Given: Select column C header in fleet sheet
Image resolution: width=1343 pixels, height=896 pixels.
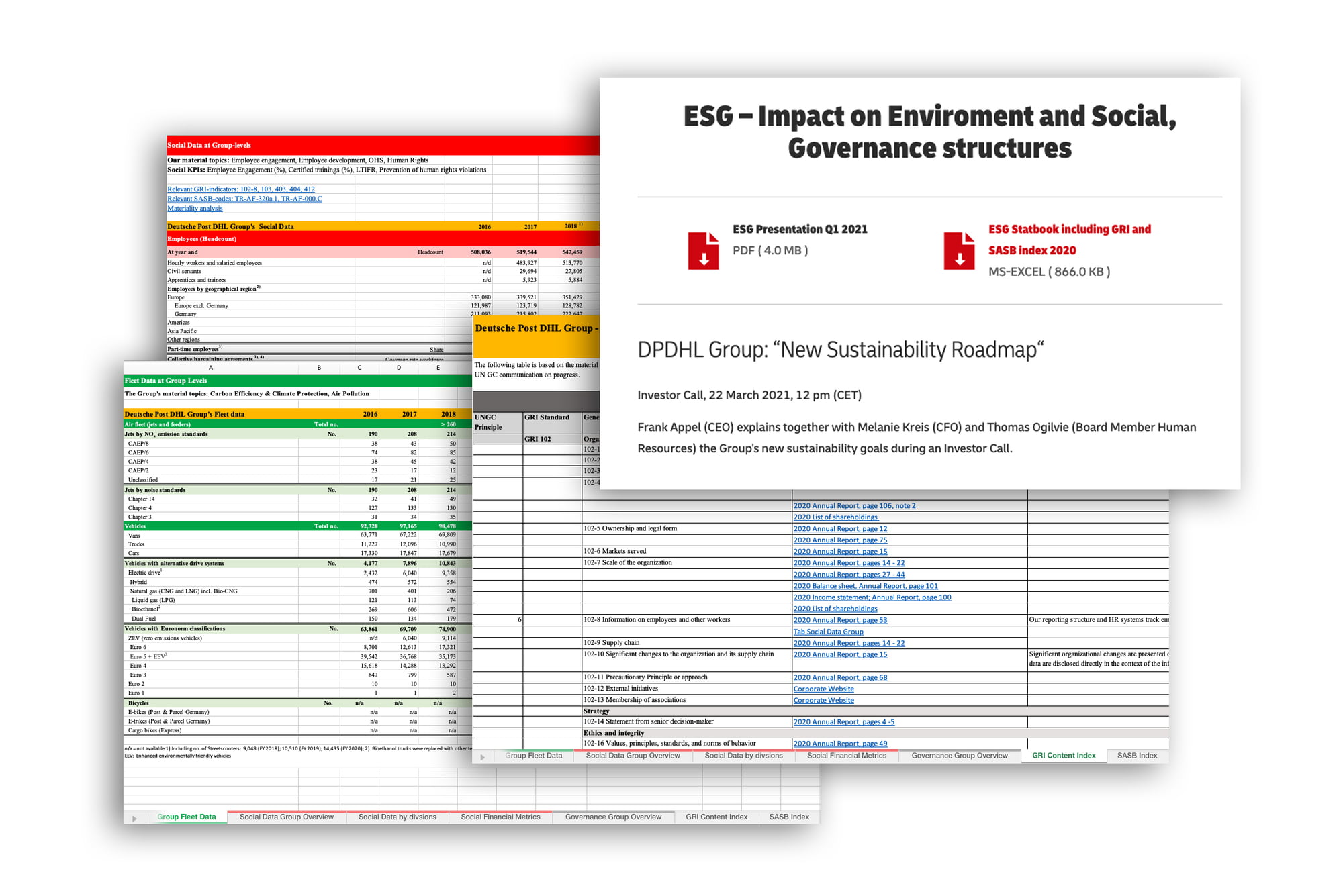Looking at the screenshot, I should (x=359, y=368).
